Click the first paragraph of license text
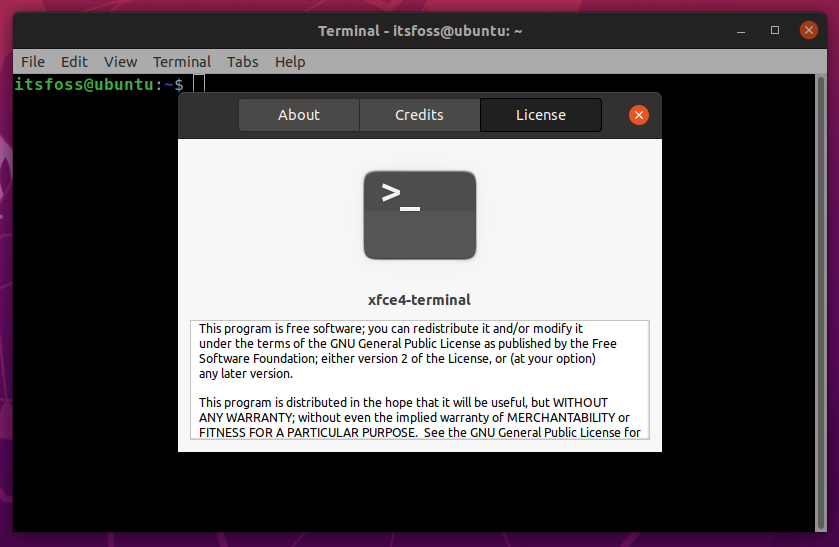This screenshot has height=547, width=839. point(400,351)
